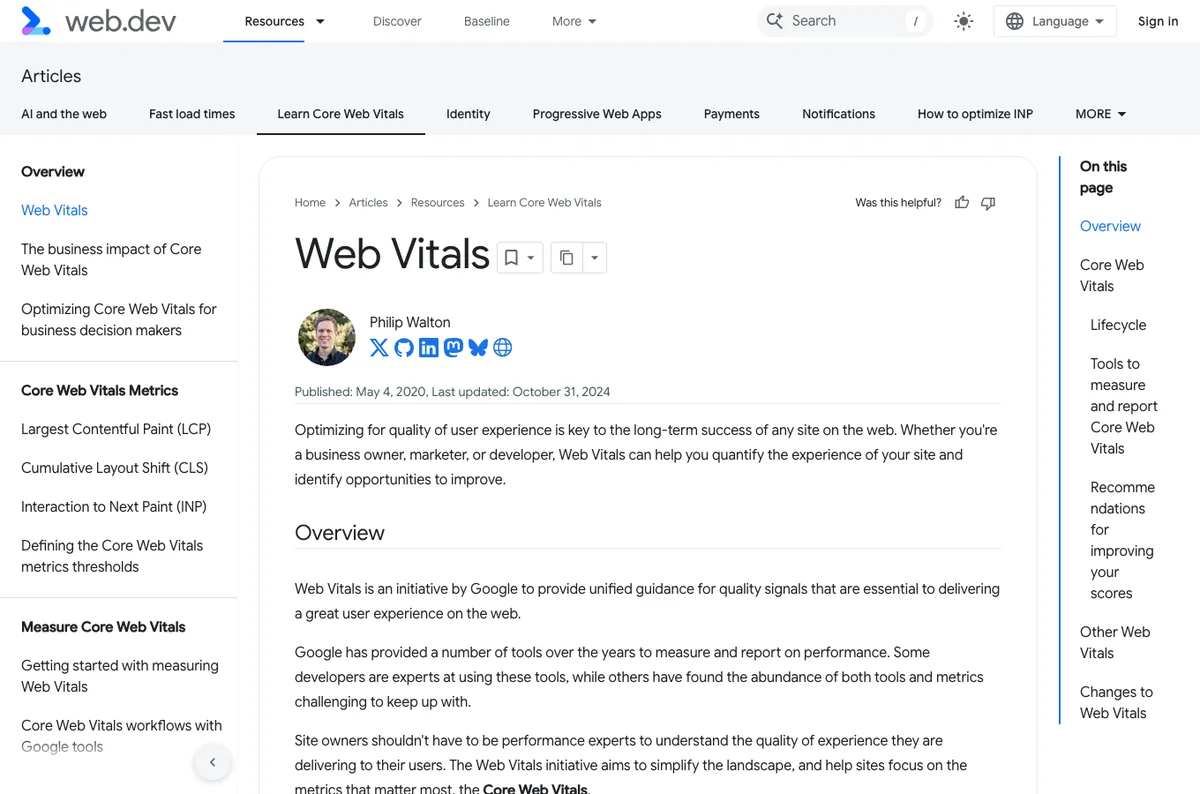The image size is (1200, 794).
Task: Expand the MORE articles tab dropdown
Action: pyautogui.click(x=1101, y=114)
